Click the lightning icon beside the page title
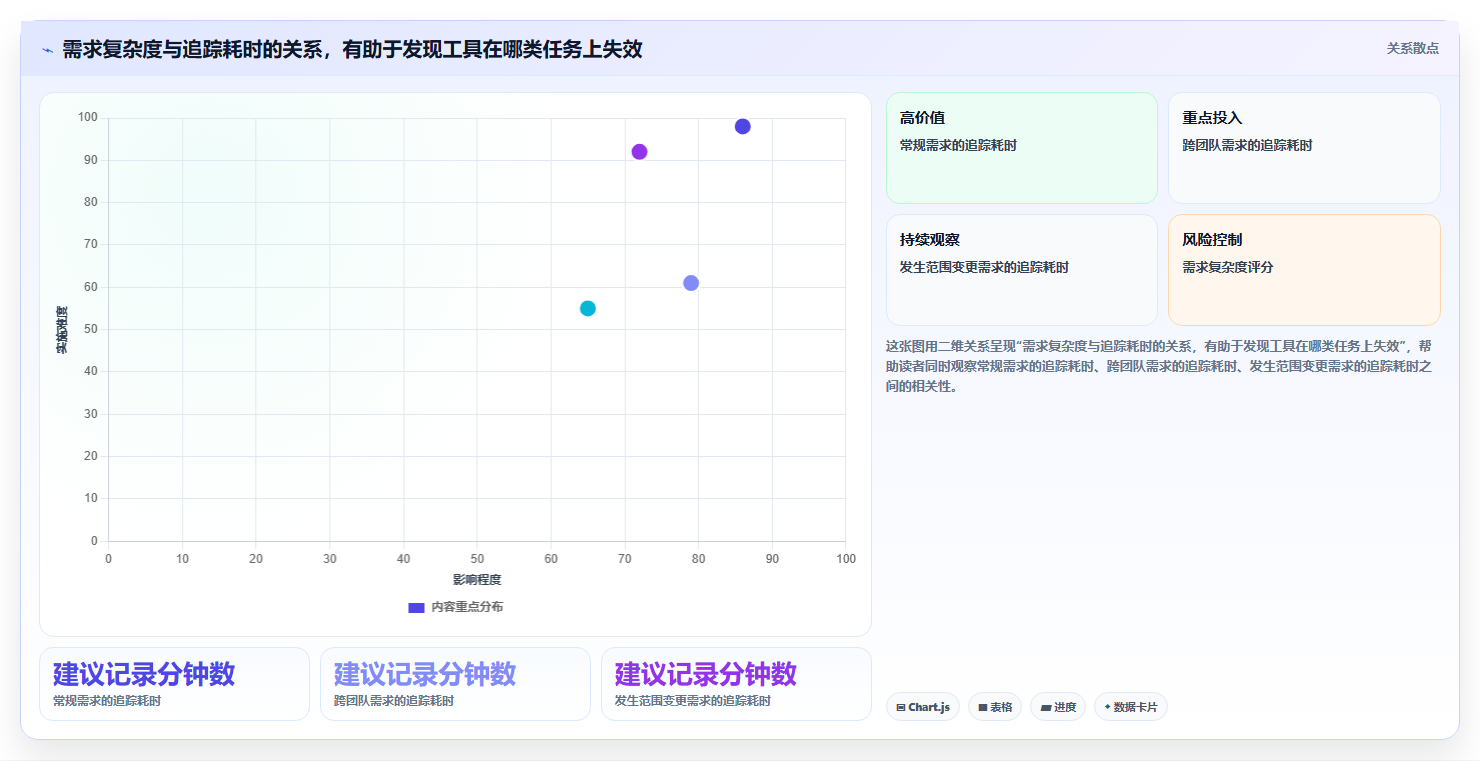Viewport: 1480px width, 761px height. [47, 50]
